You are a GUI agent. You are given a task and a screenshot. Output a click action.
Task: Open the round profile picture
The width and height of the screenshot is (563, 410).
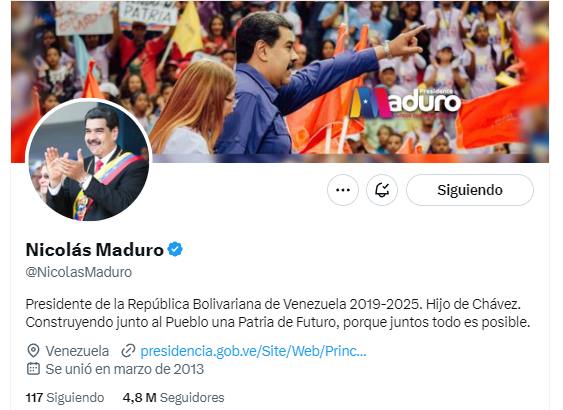[89, 161]
